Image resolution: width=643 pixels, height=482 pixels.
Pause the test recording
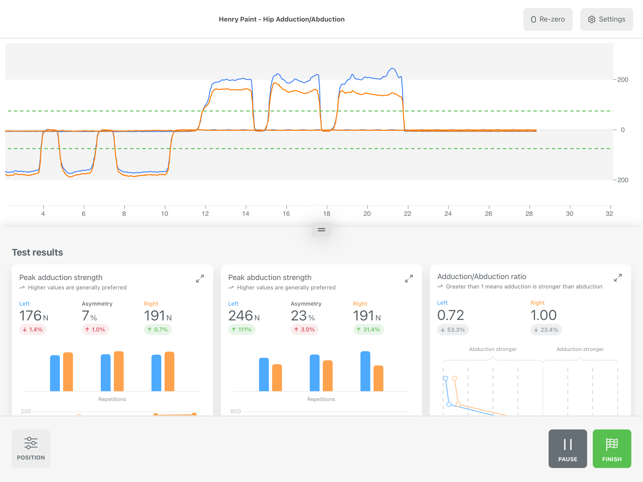tap(567, 448)
